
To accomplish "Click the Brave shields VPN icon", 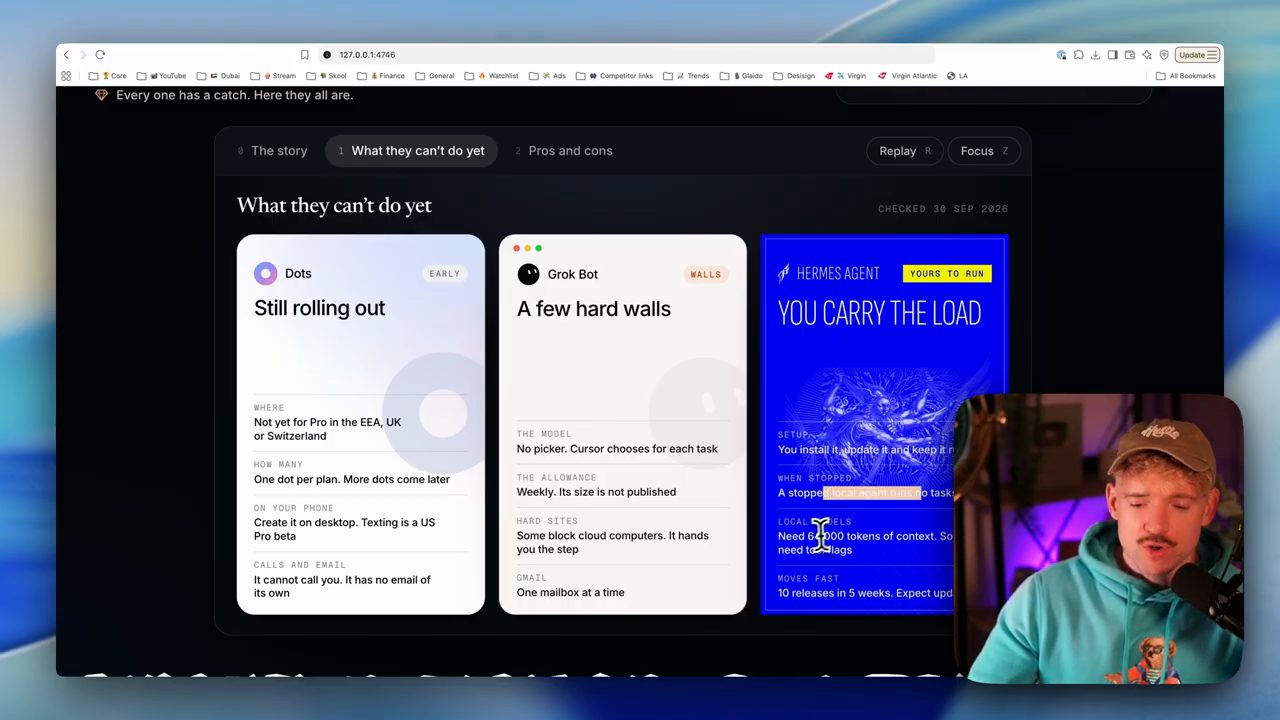I will click(x=1164, y=55).
